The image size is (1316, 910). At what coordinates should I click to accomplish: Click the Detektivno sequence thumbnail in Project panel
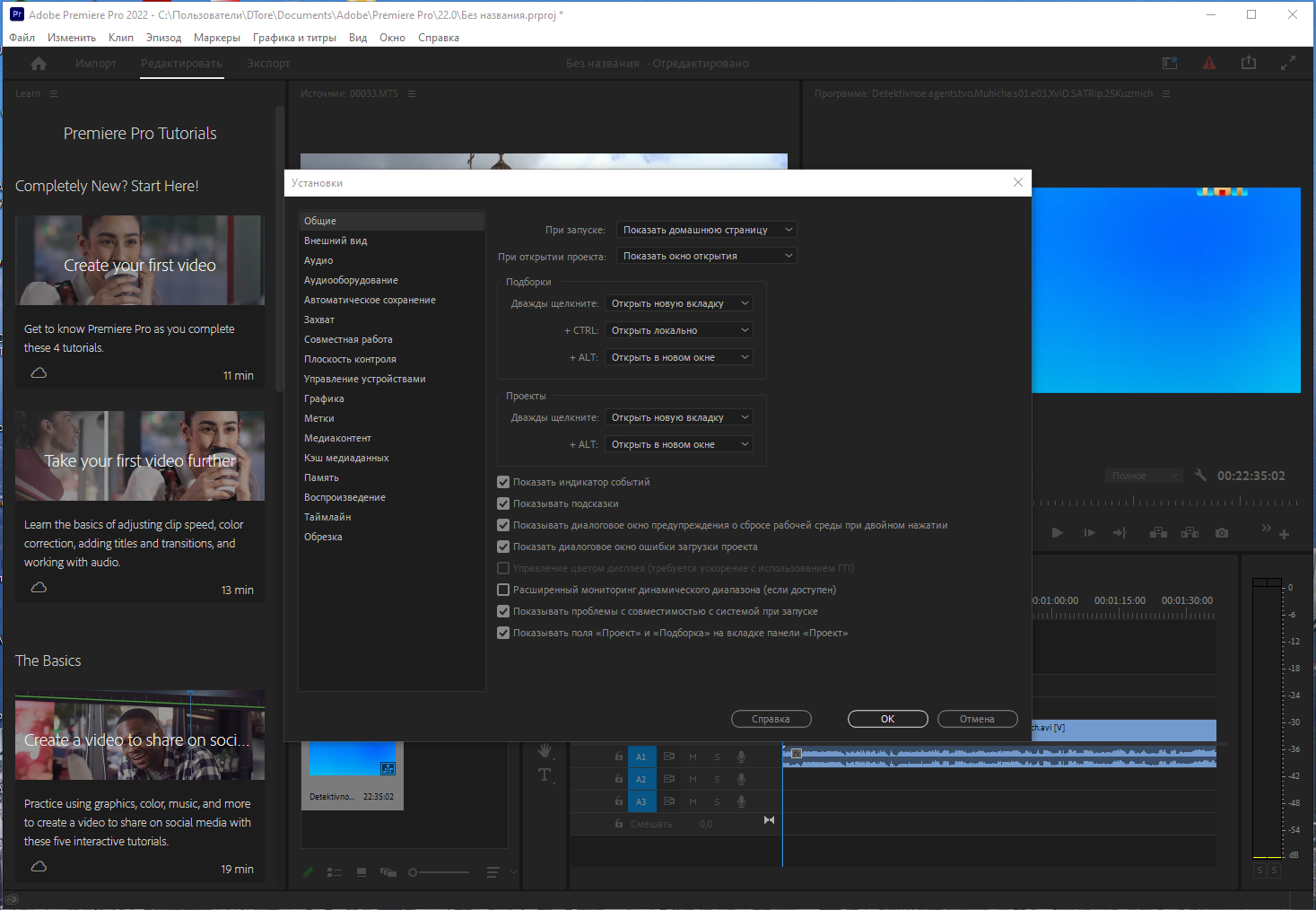pos(353,758)
